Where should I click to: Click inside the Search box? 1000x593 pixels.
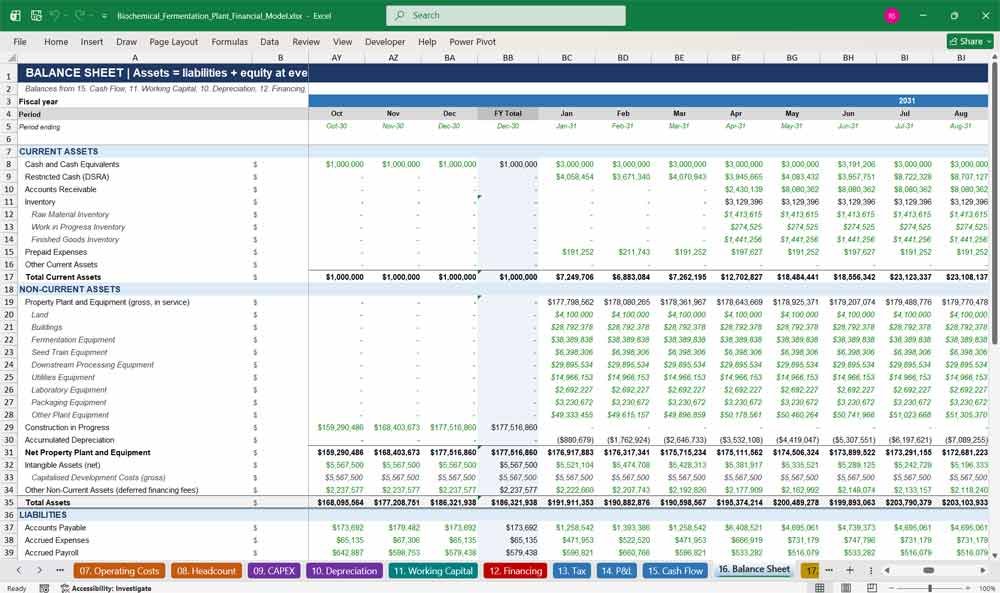pos(506,15)
